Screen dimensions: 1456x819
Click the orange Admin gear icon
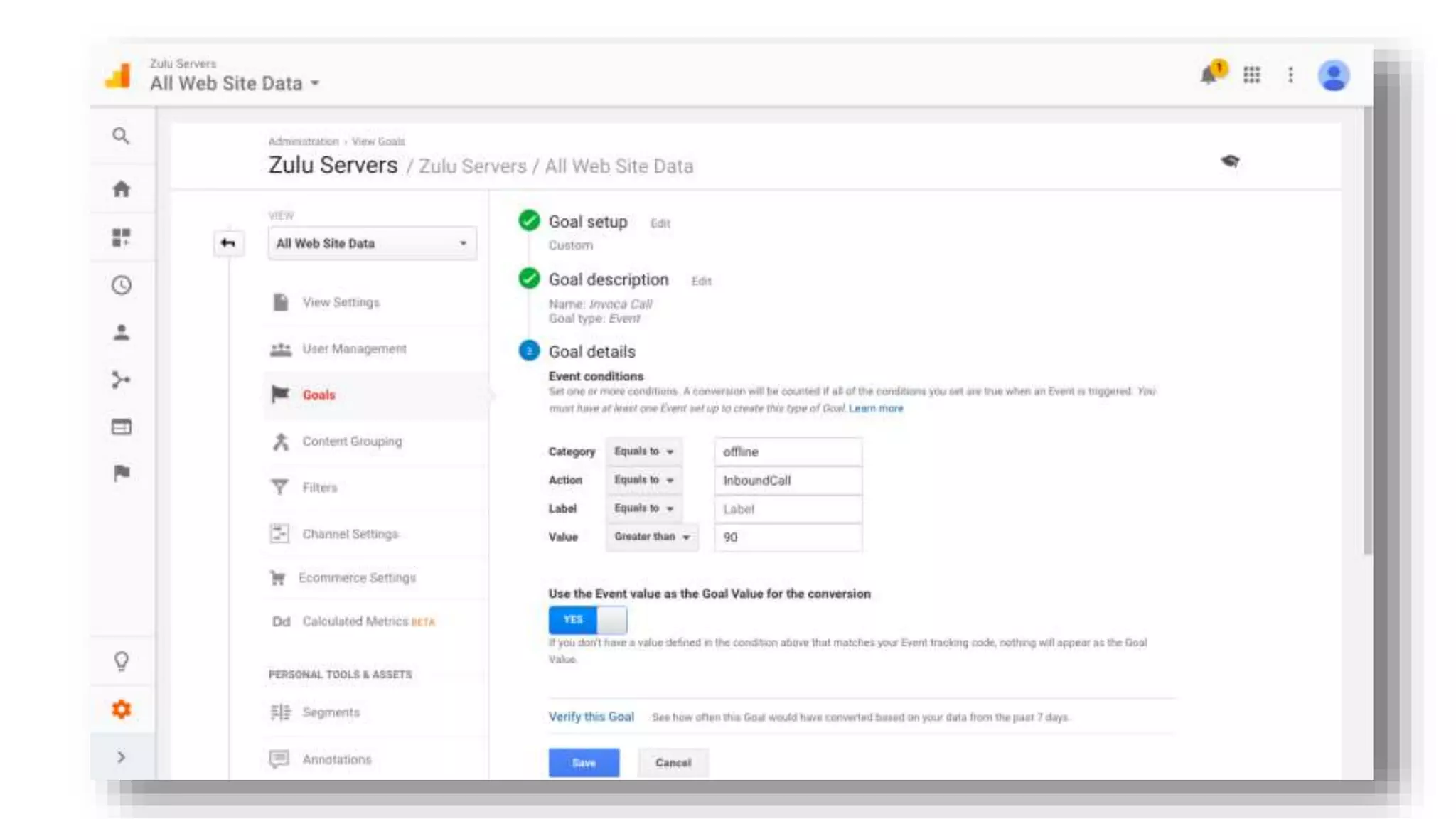tap(121, 709)
